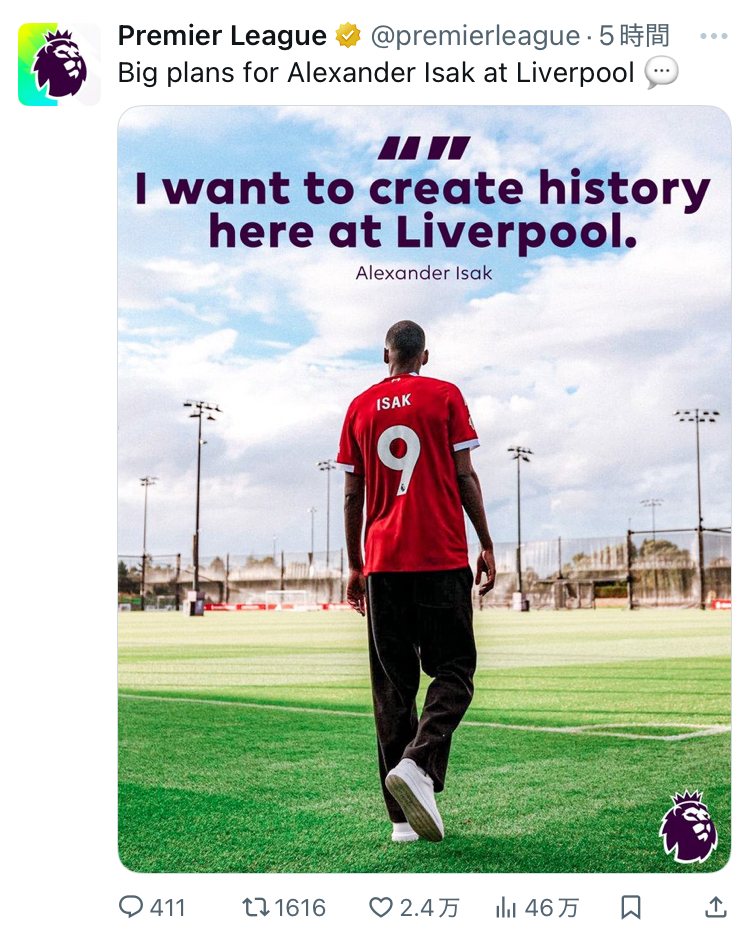
Task: Click the gold verified badge
Action: click(x=347, y=35)
